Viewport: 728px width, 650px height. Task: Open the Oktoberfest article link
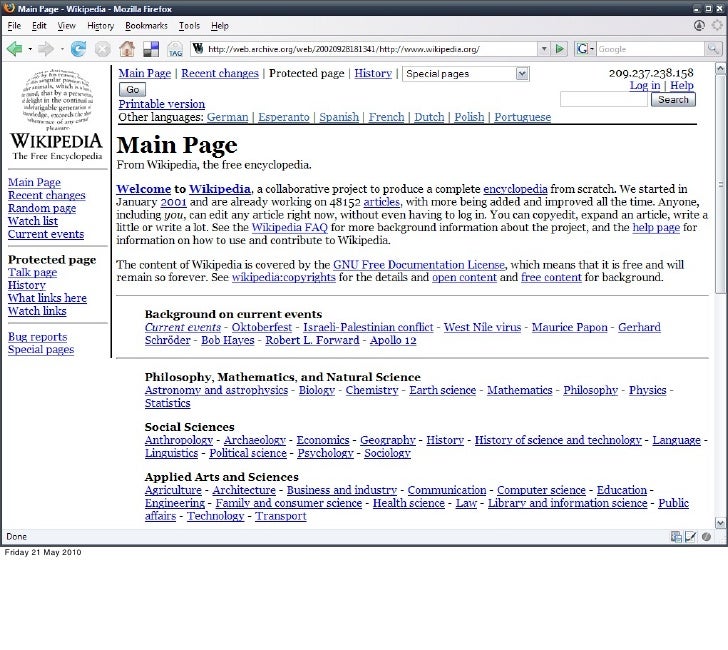[262, 327]
